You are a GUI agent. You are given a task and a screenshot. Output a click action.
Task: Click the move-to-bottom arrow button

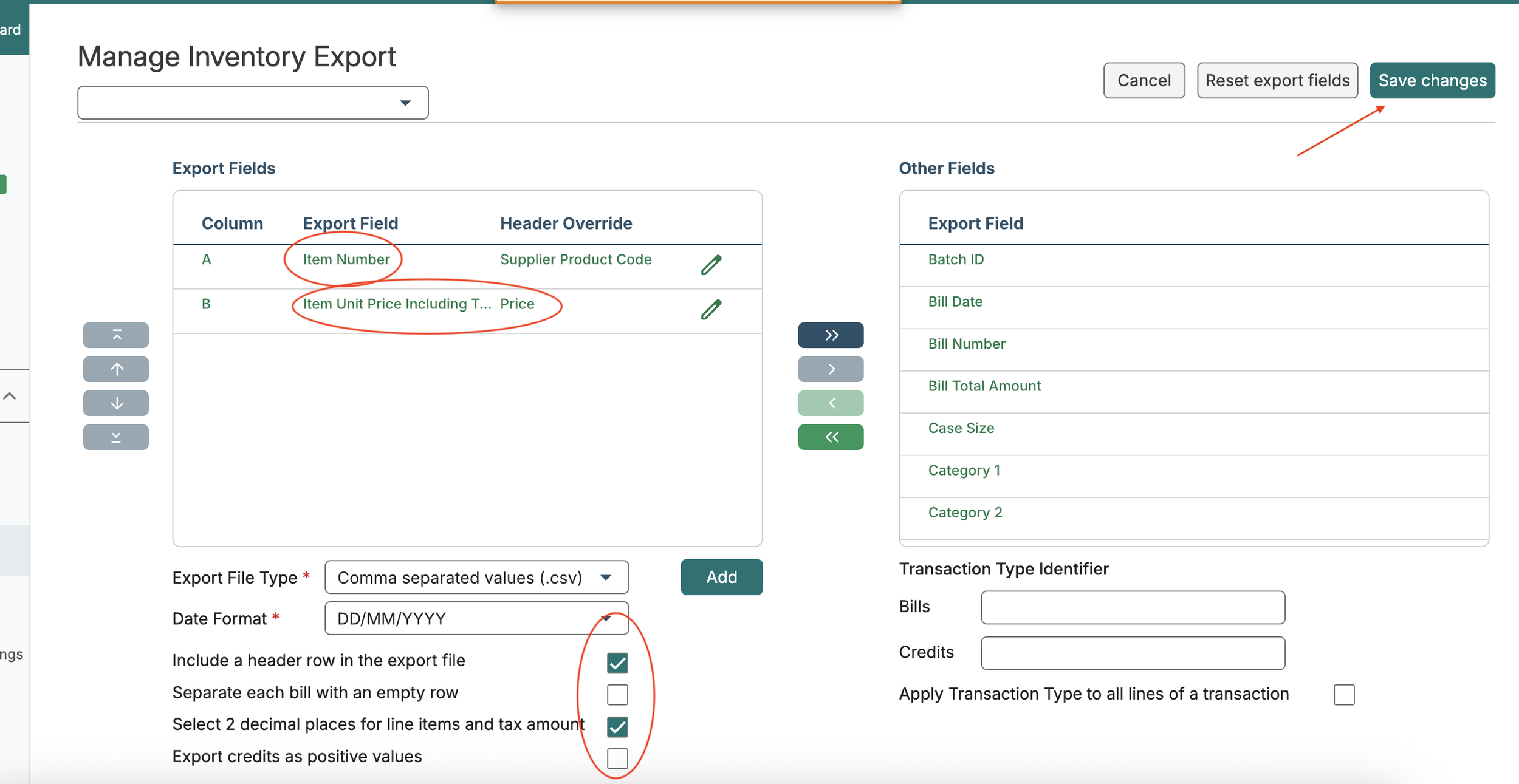[115, 437]
